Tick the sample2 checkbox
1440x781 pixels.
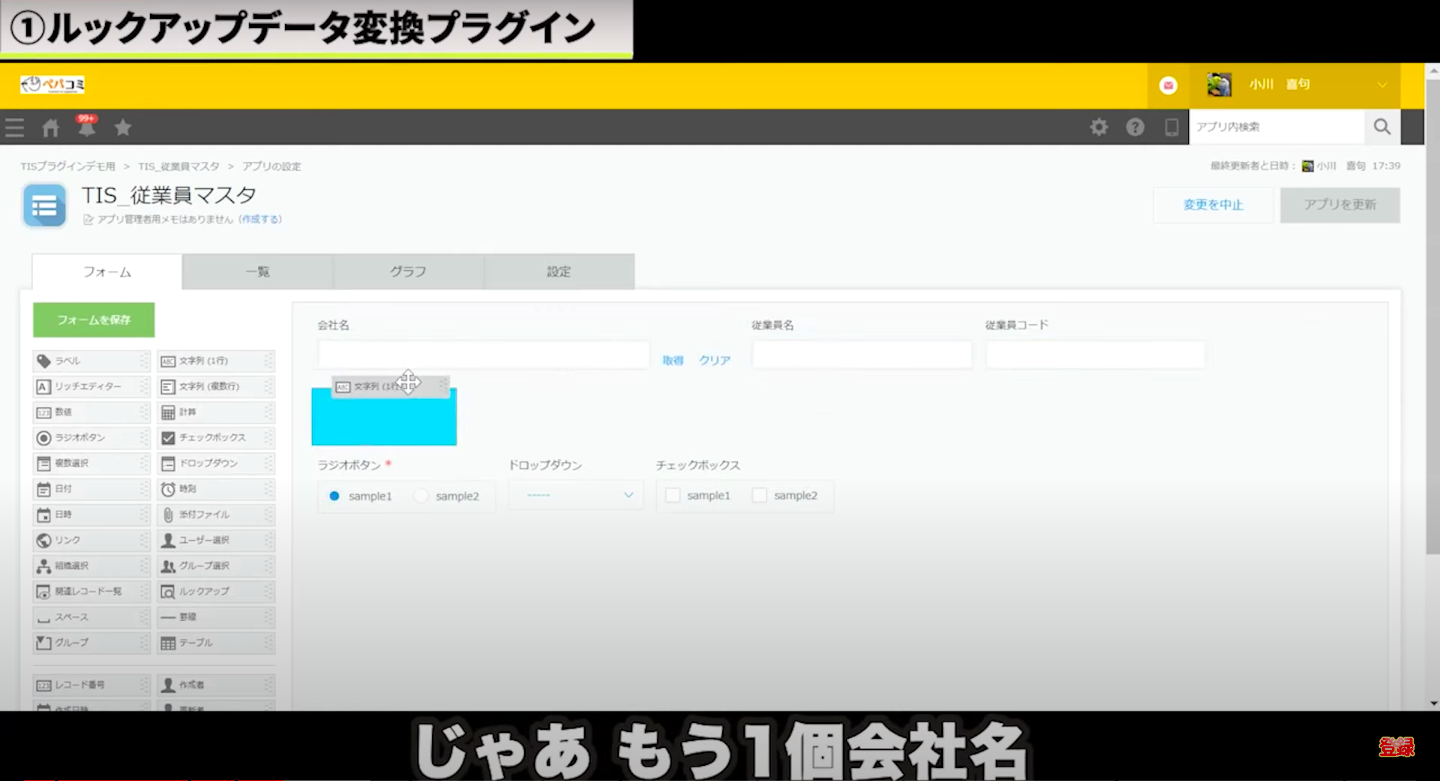(760, 496)
